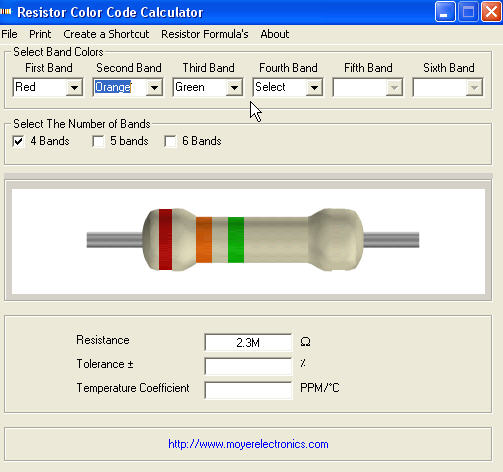Open the Fourth Band Select dropdown
Screen dimensions: 503x472
coord(314,88)
